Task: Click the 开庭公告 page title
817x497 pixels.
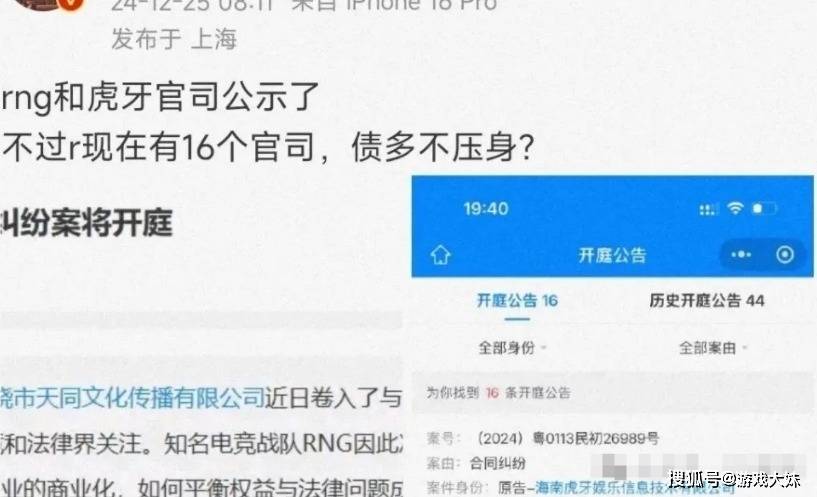Action: (612, 255)
